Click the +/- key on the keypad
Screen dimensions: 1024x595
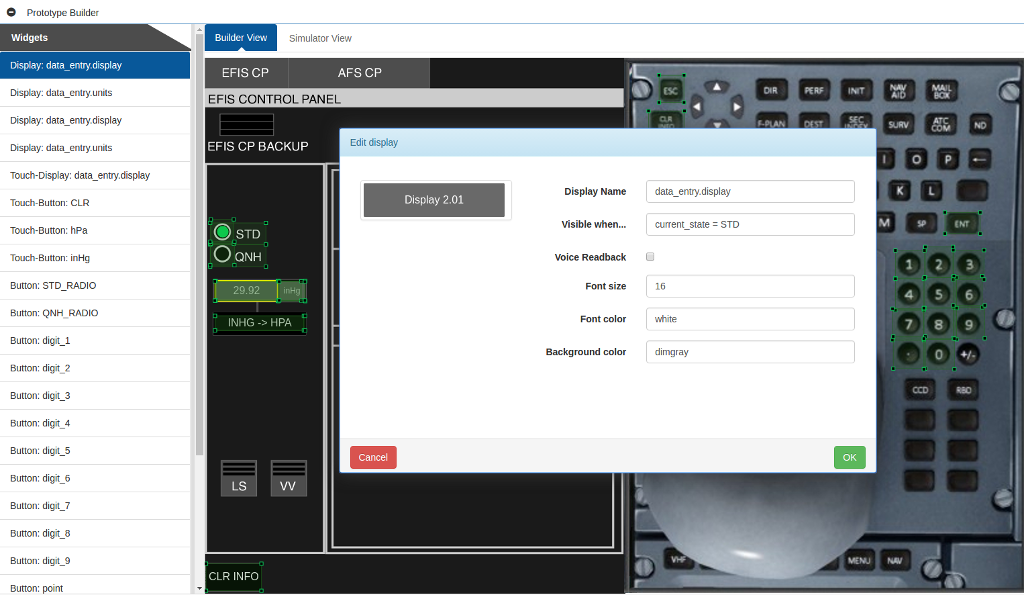[x=968, y=355]
